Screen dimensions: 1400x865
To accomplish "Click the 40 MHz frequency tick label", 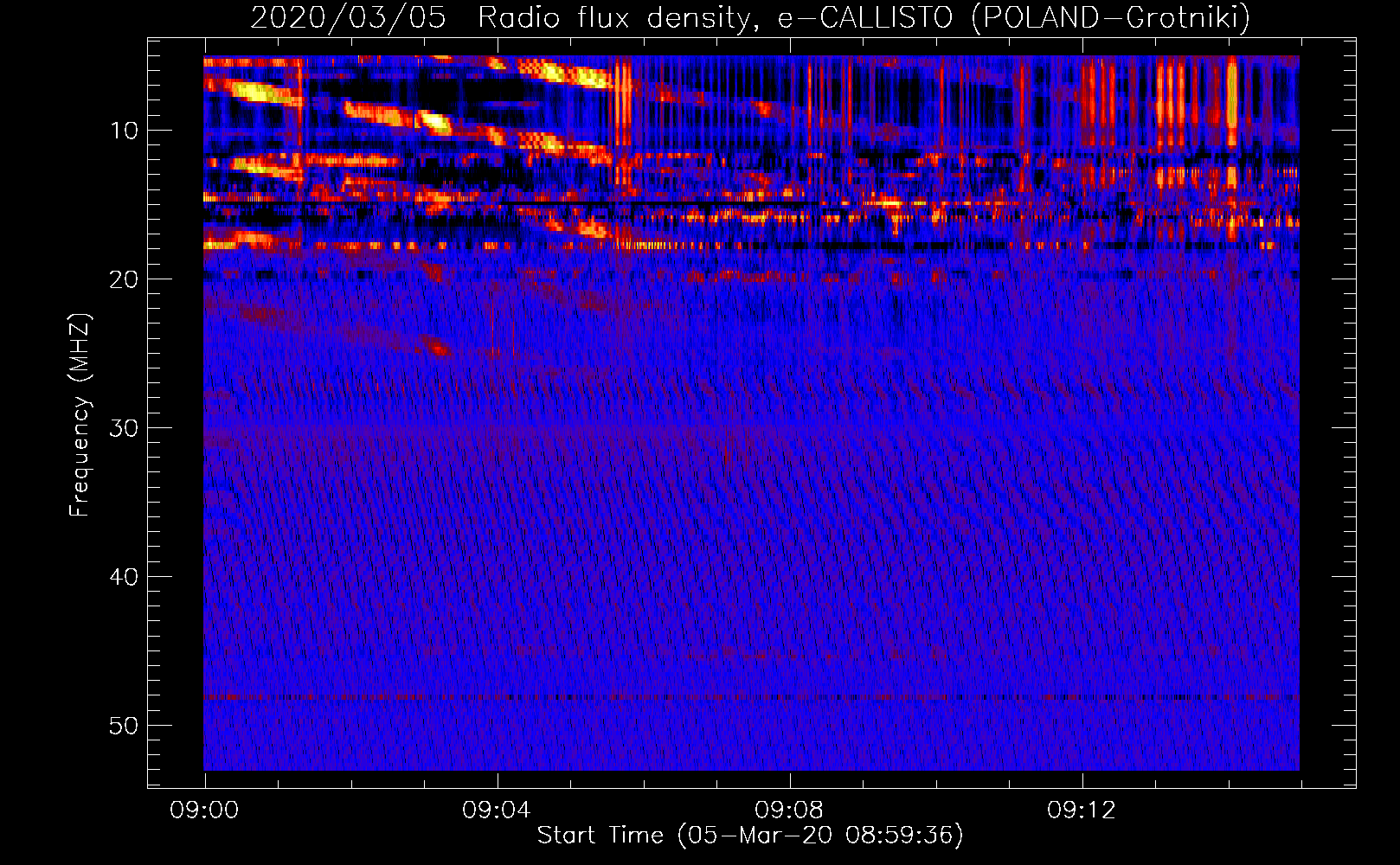I will (124, 577).
